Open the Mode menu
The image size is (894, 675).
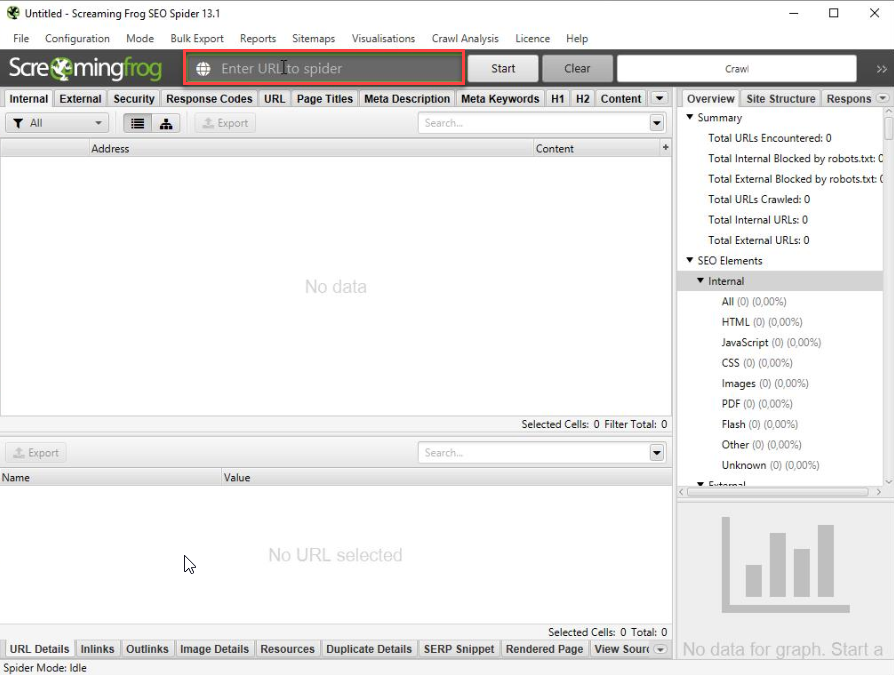pyautogui.click(x=140, y=38)
